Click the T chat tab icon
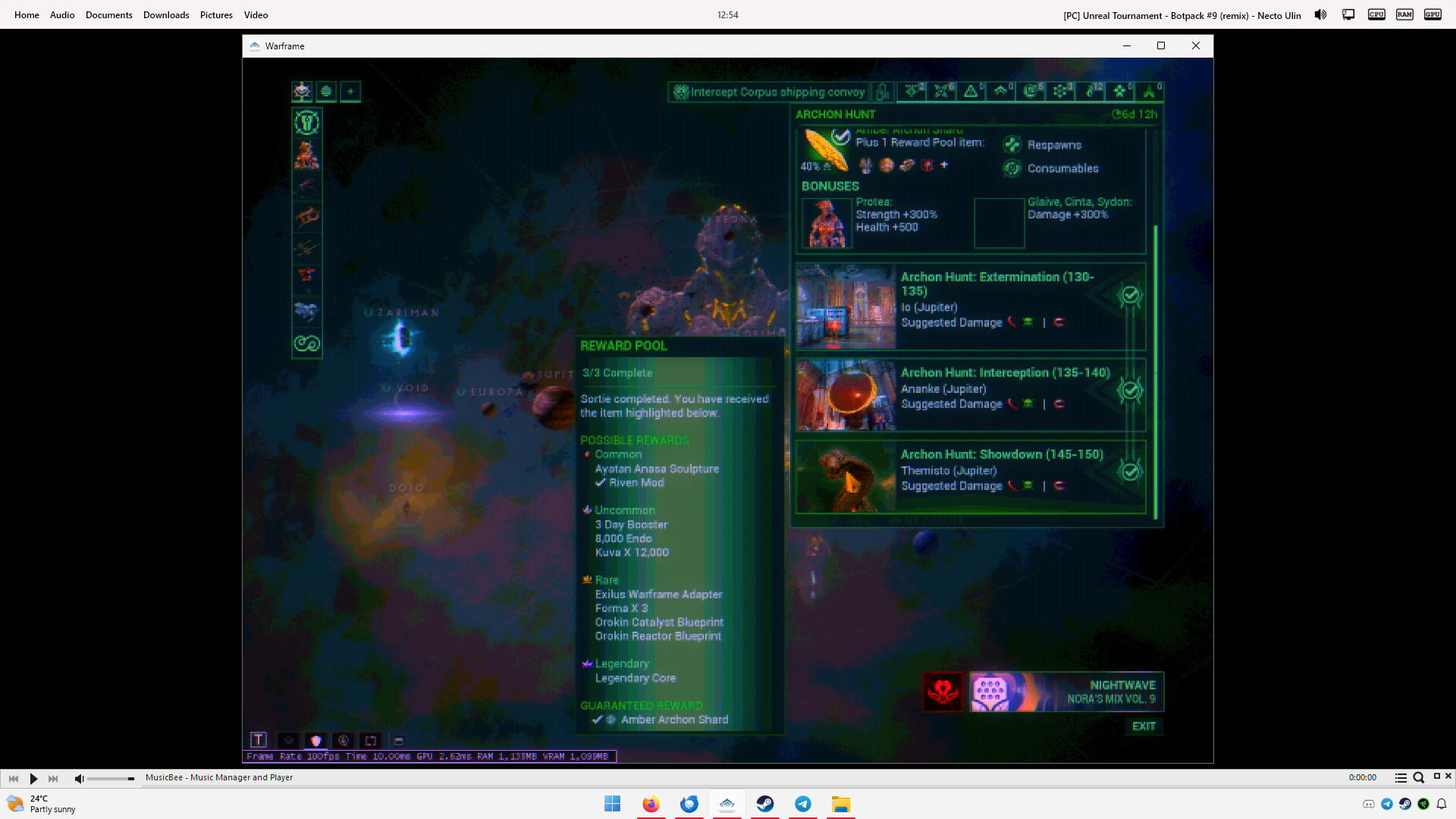The width and height of the screenshot is (1456, 819). tap(259, 740)
